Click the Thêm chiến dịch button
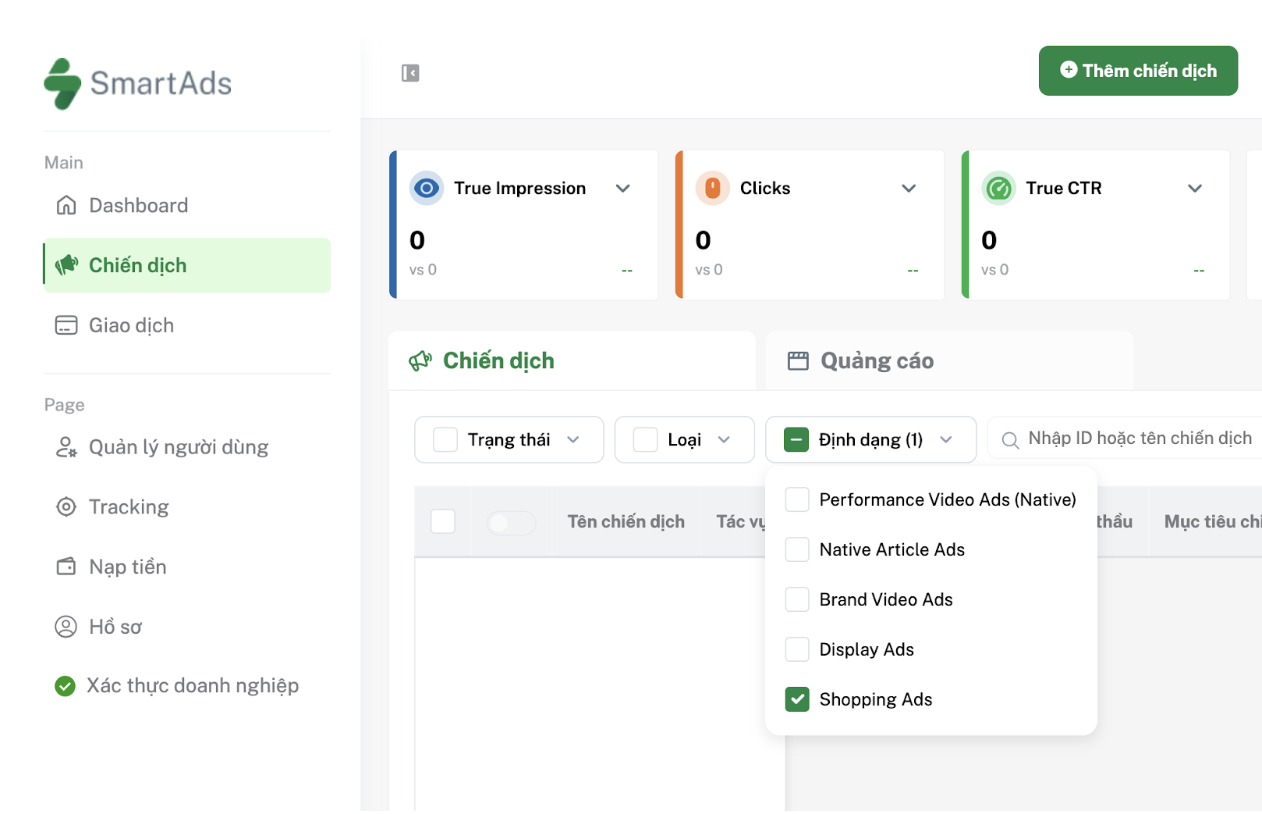The height and width of the screenshot is (814, 1262). click(x=1138, y=71)
